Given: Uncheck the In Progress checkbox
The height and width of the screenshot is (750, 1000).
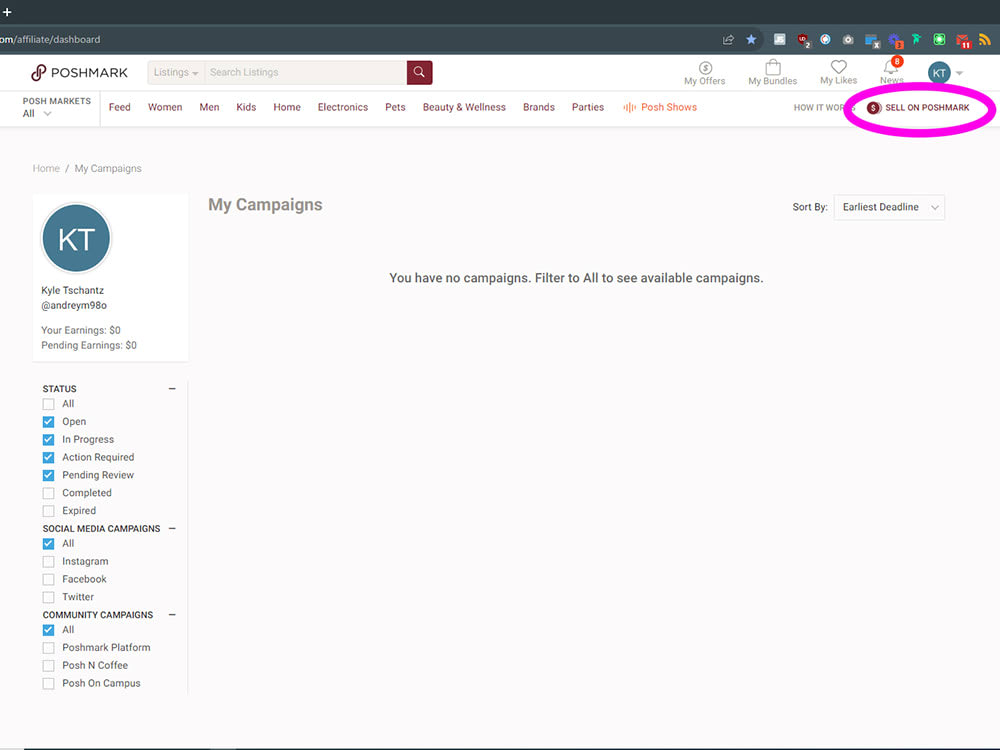Looking at the screenshot, I should click(x=48, y=440).
